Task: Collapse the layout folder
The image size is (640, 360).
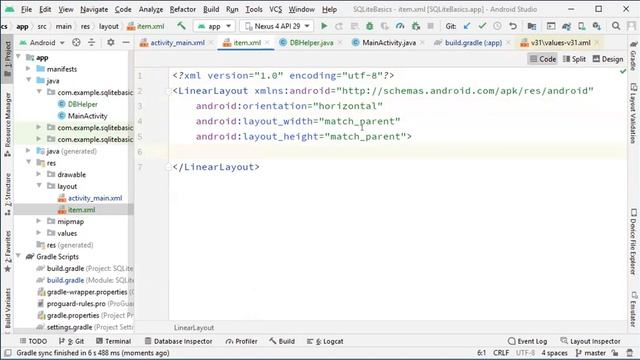Action: point(39,186)
